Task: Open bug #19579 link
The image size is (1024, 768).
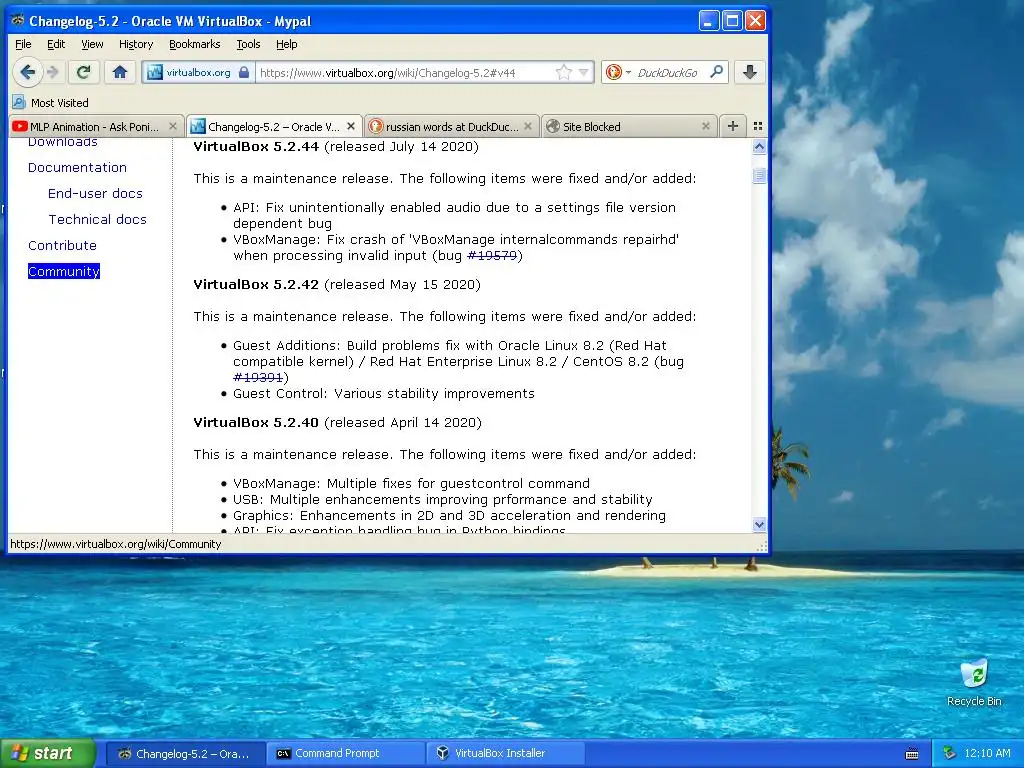Action: coord(492,255)
